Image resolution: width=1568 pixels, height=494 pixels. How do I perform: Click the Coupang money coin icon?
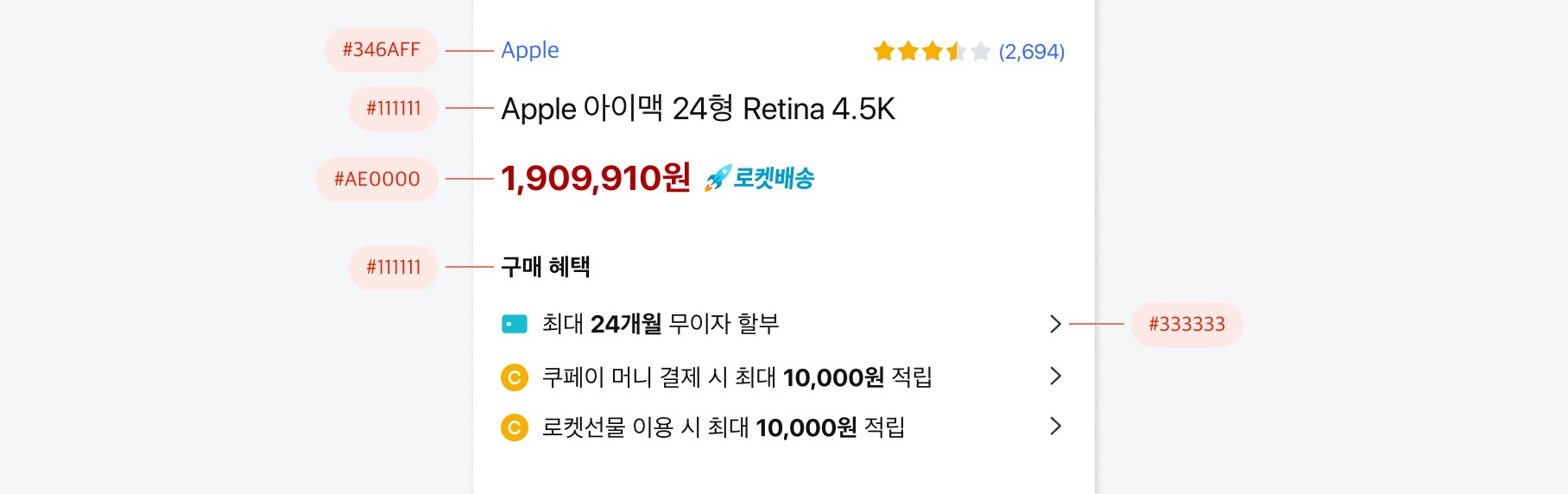515,377
